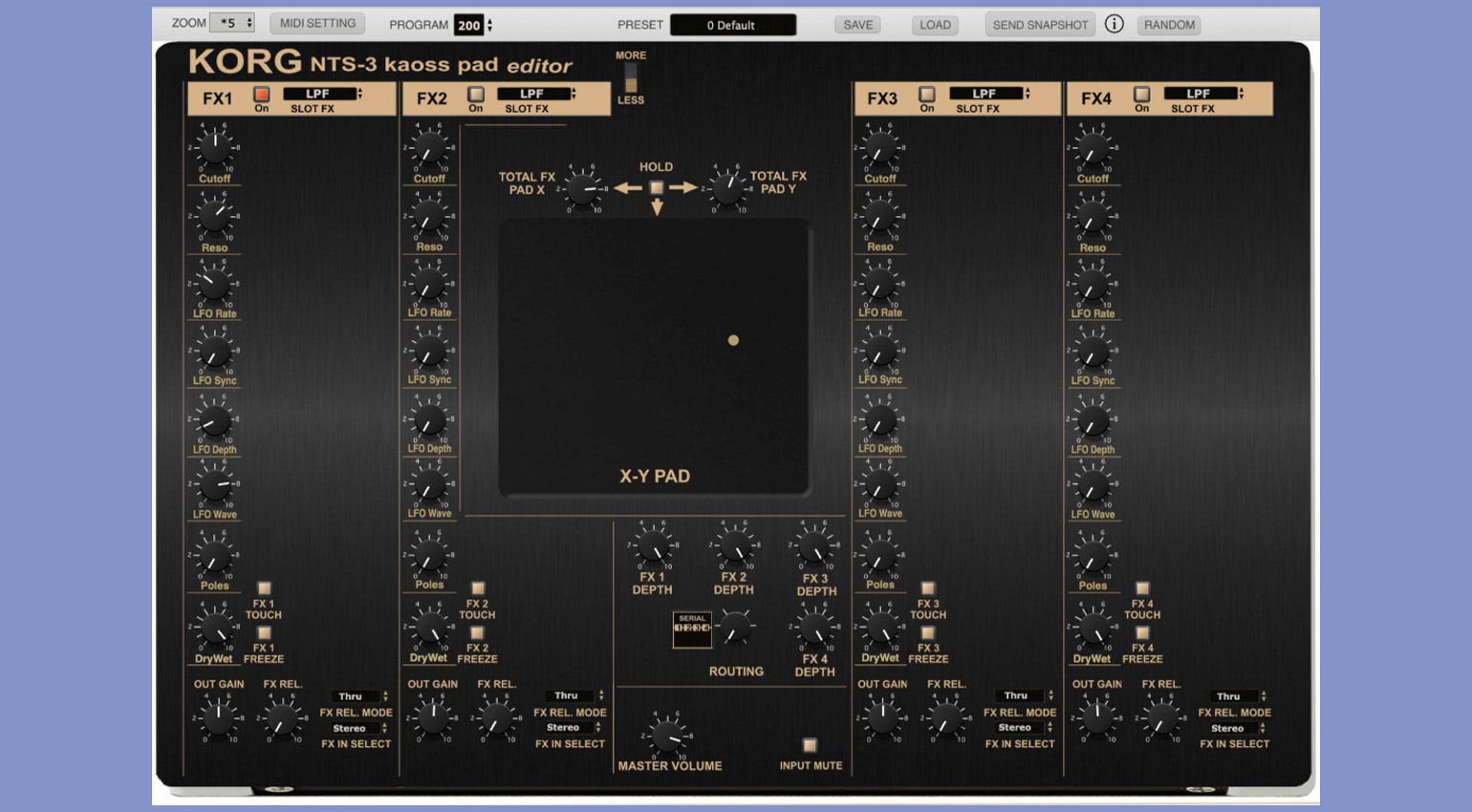Open the MIDI SETTING panel
The width and height of the screenshot is (1472, 812).
317,23
